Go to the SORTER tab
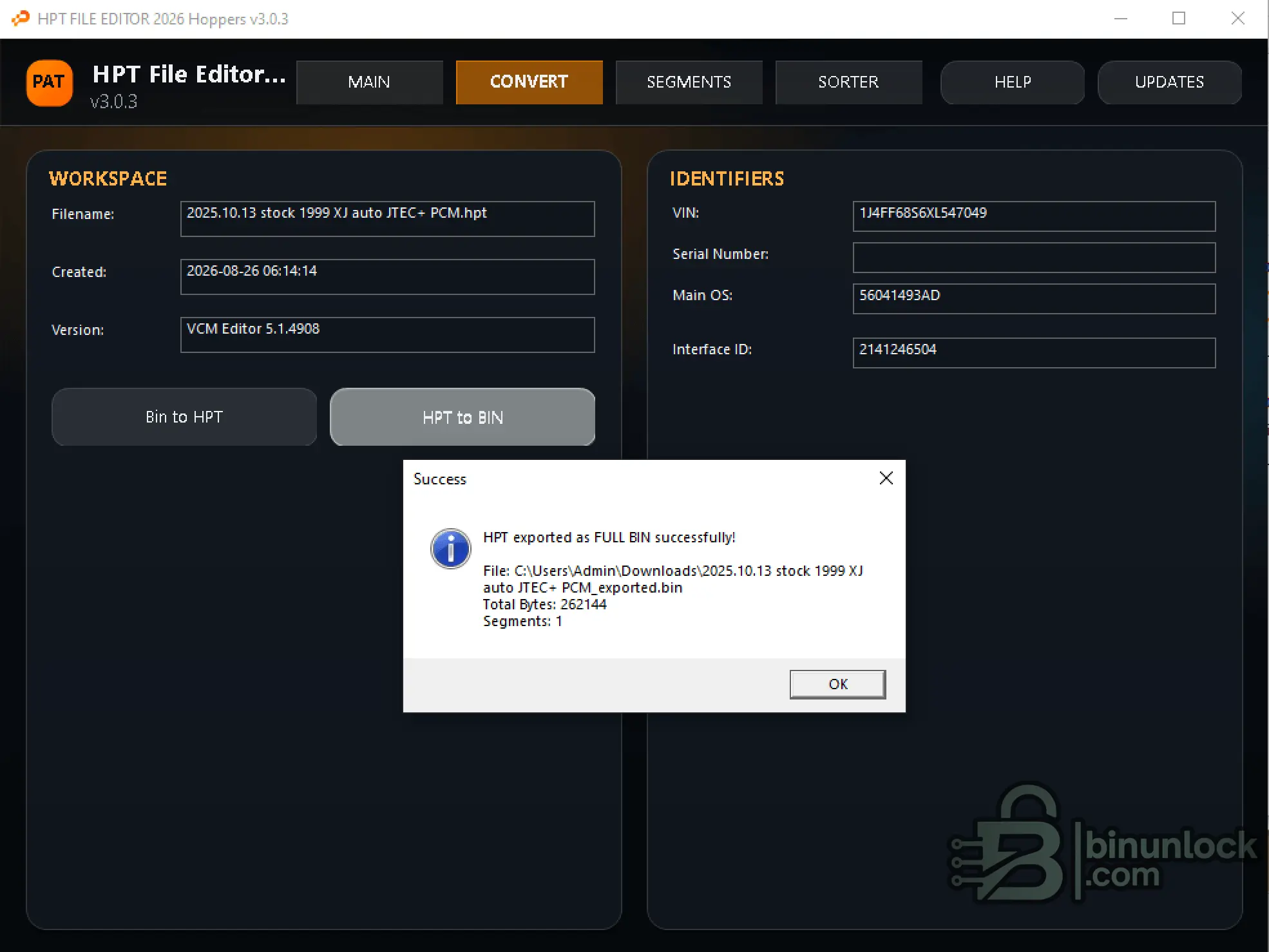This screenshot has width=1269, height=952. tap(848, 82)
